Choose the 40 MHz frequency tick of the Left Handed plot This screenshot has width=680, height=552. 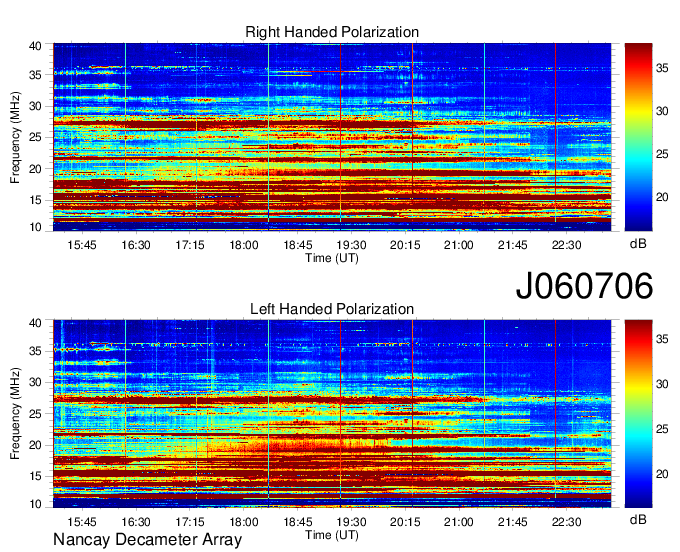click(35, 323)
